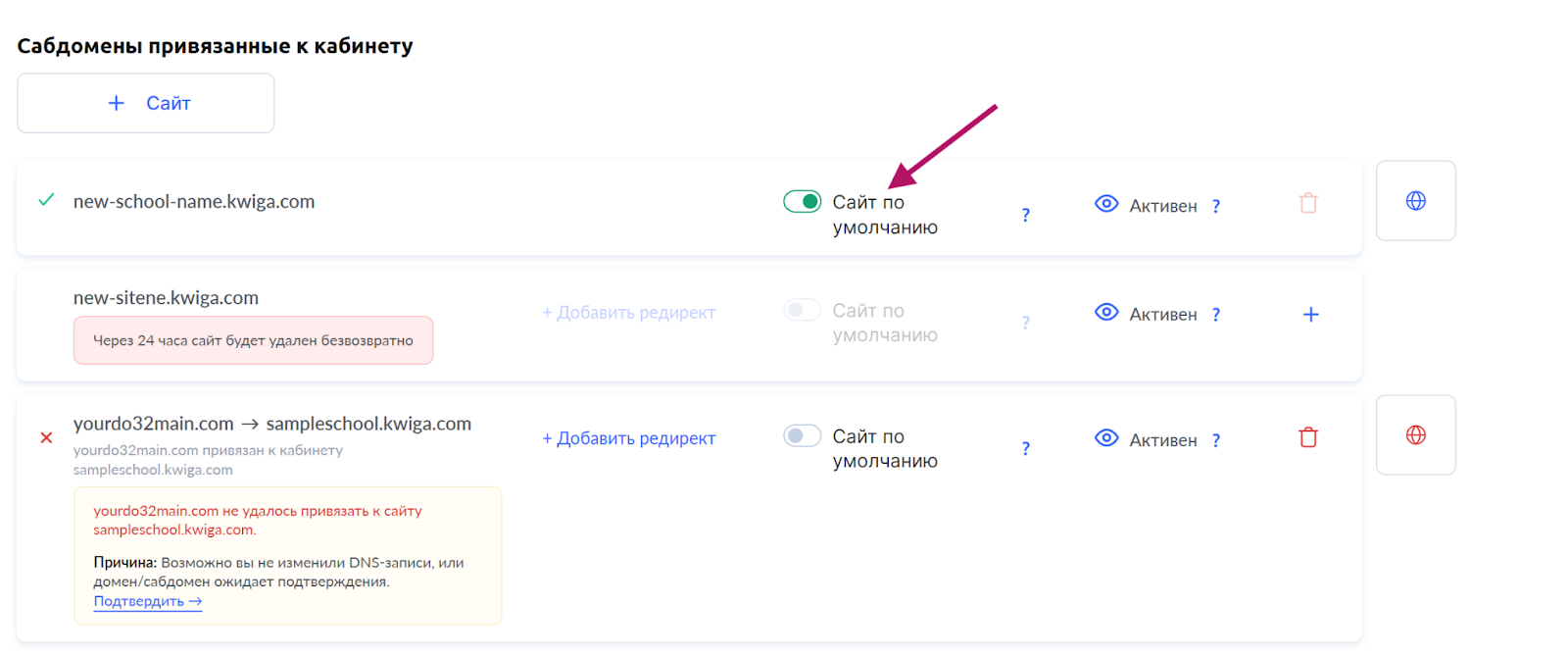
Task: Click the "Подтвердить →" confirm link
Action: click(148, 601)
